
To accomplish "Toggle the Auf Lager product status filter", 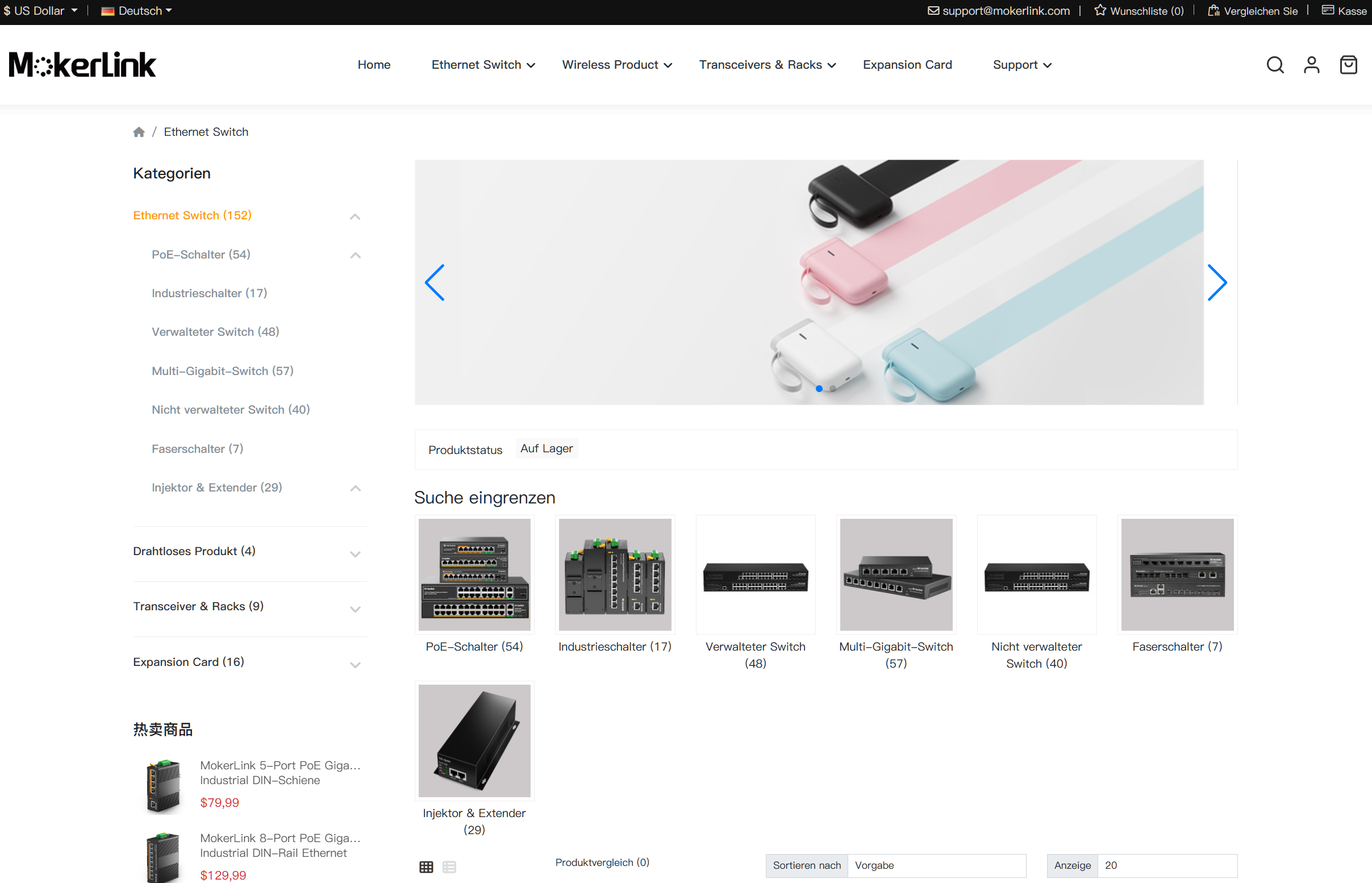I will tap(546, 448).
